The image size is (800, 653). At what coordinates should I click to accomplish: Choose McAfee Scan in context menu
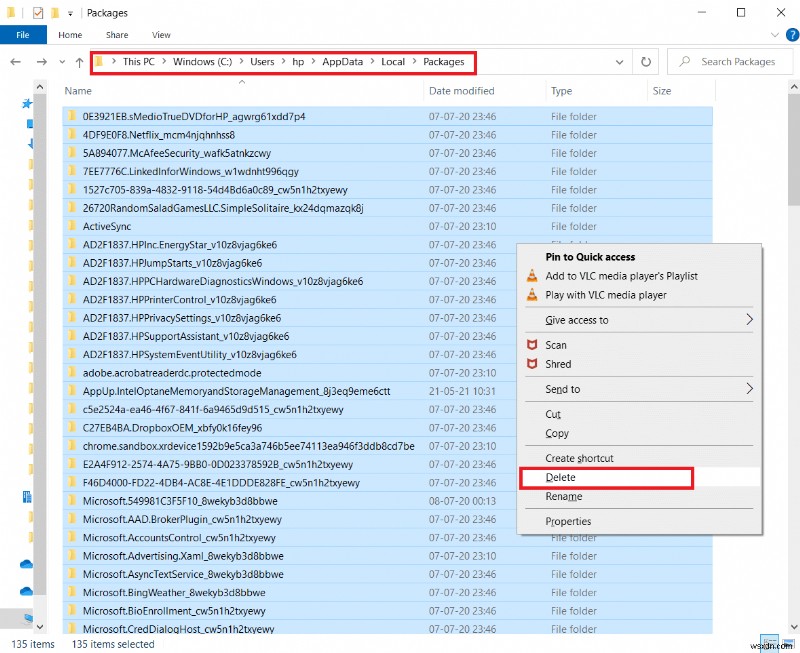point(556,345)
